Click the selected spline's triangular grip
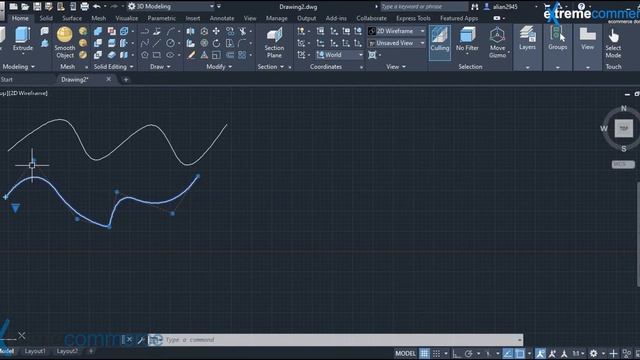This screenshot has height=360, width=640. (16, 209)
